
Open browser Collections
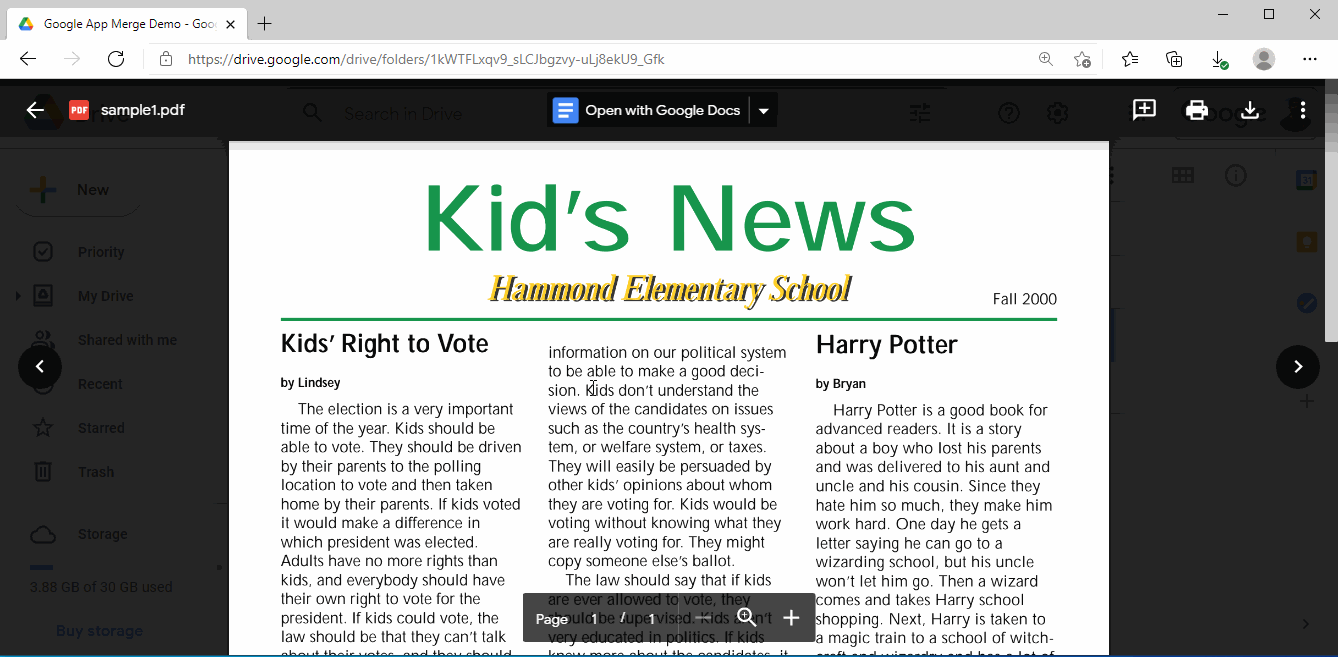tap(1175, 59)
